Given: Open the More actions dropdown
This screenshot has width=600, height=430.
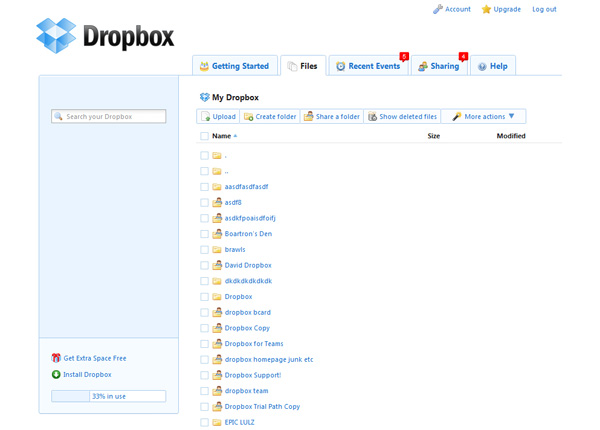Looking at the screenshot, I should 484,116.
